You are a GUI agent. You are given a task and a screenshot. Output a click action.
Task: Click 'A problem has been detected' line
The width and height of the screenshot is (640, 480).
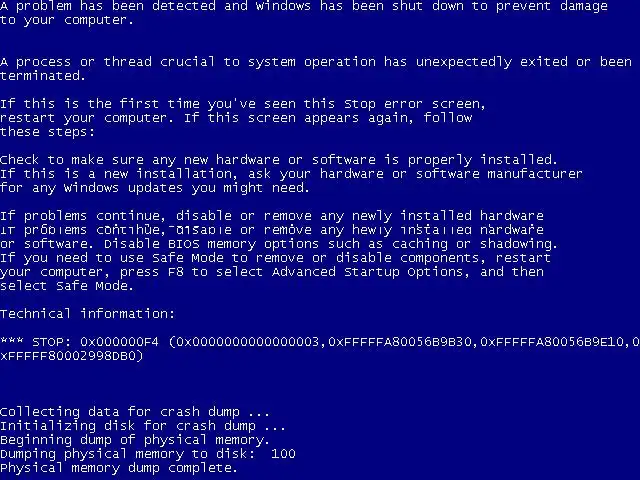(304, 6)
